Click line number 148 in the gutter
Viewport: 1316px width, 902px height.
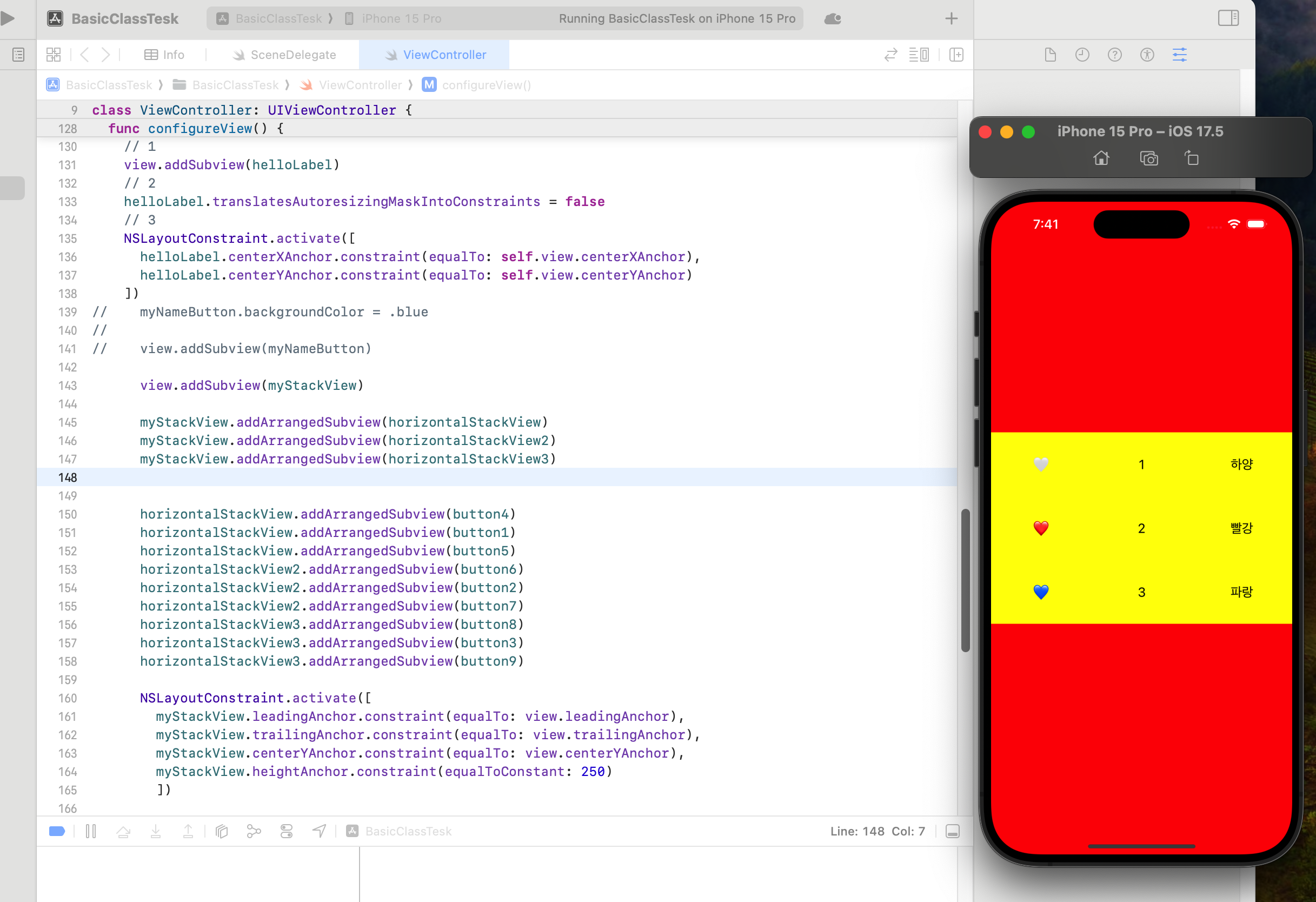click(68, 477)
